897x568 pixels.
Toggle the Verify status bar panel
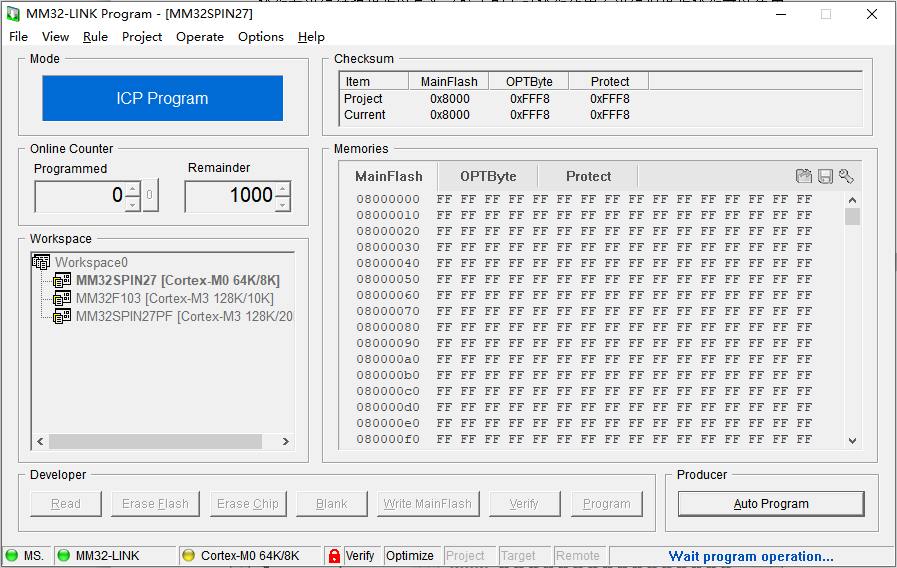[360, 555]
